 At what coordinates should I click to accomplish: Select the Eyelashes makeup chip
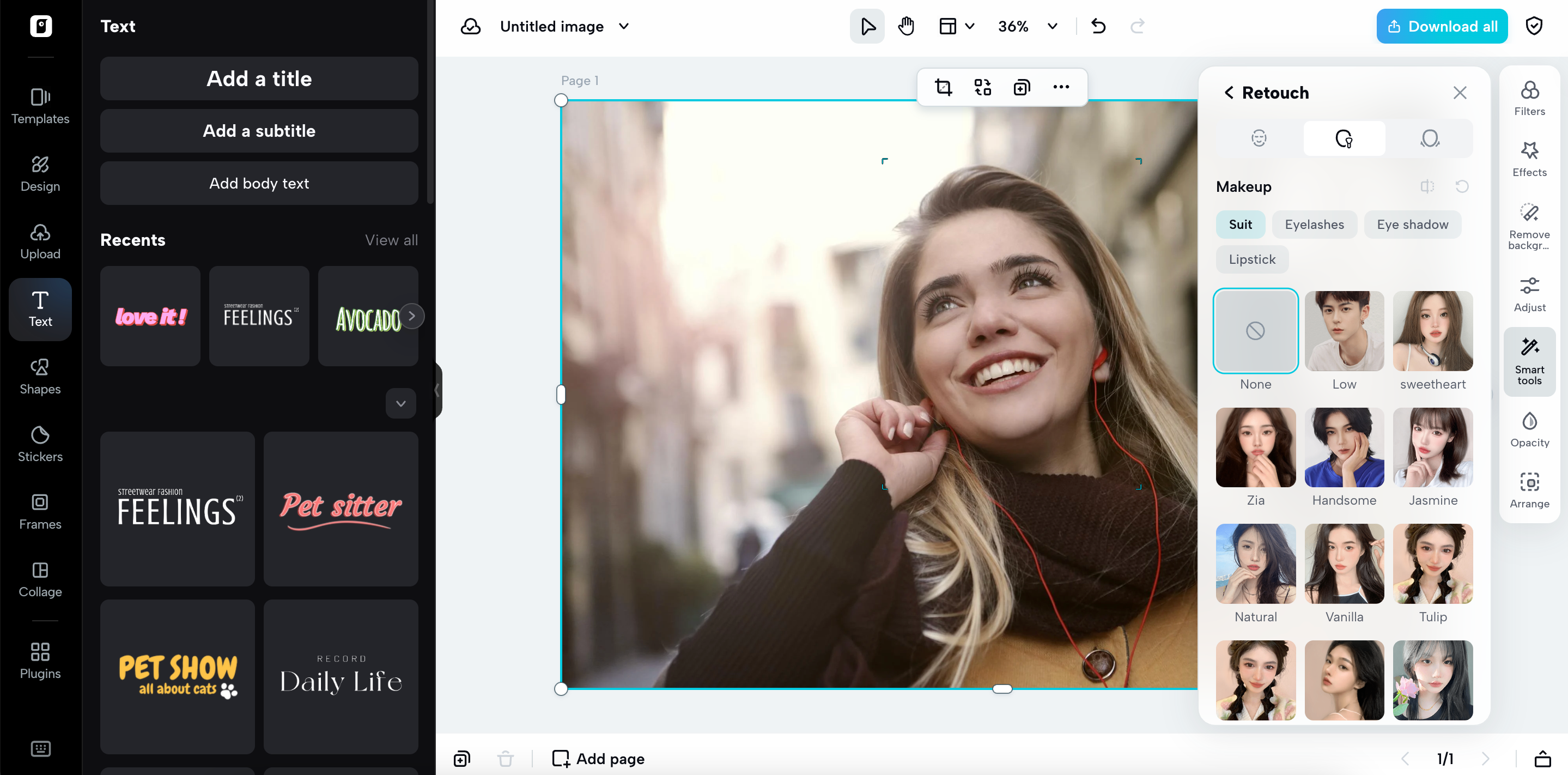coord(1314,225)
